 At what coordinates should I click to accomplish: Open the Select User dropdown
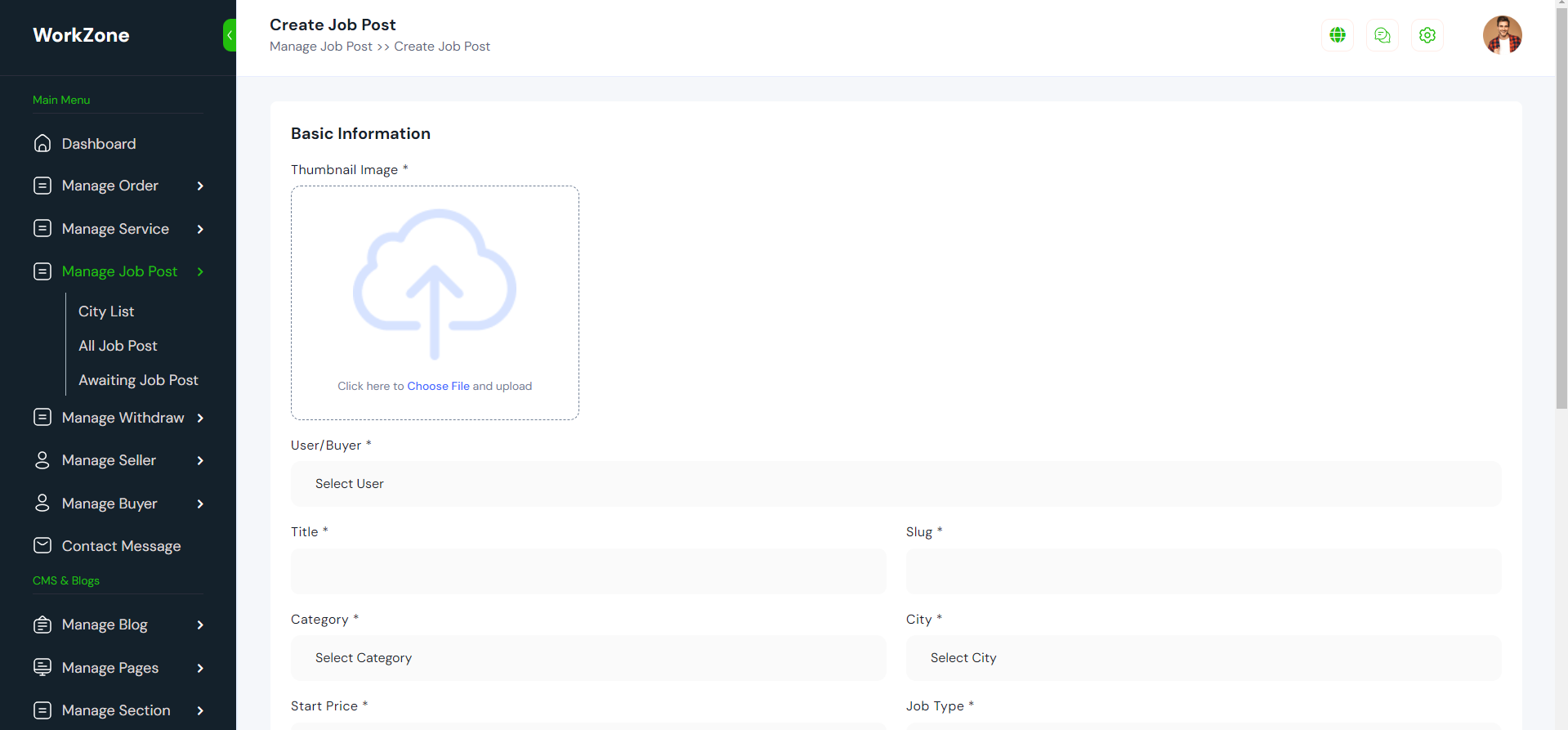tap(896, 484)
